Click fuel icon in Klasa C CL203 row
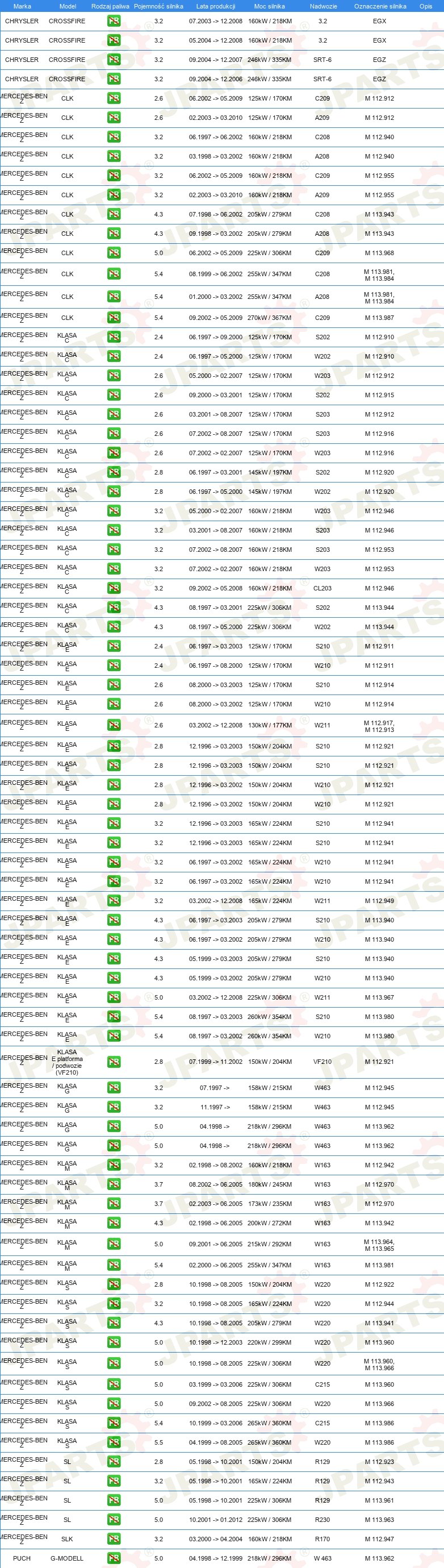 [x=114, y=588]
